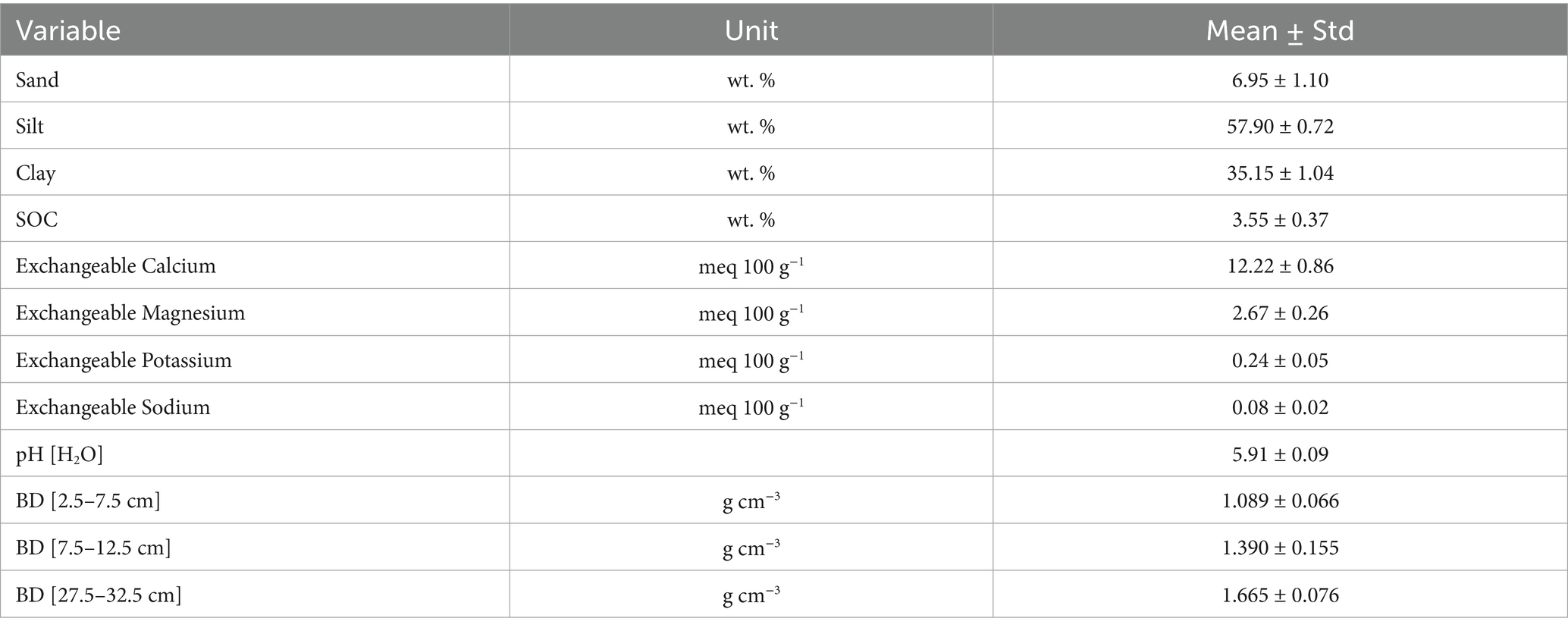
Task: Click the Variable column header
Action: click(68, 30)
